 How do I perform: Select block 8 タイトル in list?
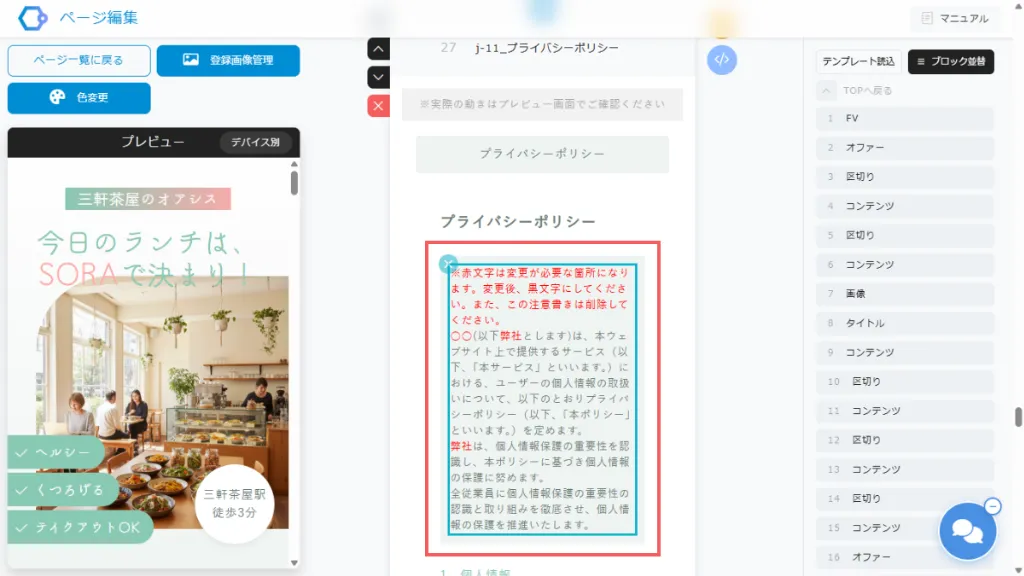click(905, 323)
